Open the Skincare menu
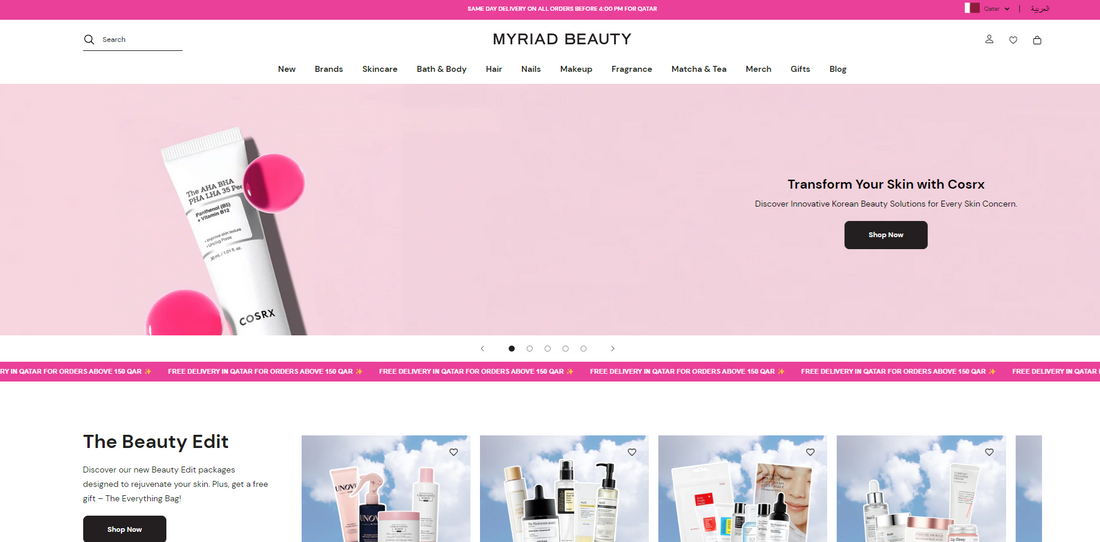 click(x=380, y=69)
